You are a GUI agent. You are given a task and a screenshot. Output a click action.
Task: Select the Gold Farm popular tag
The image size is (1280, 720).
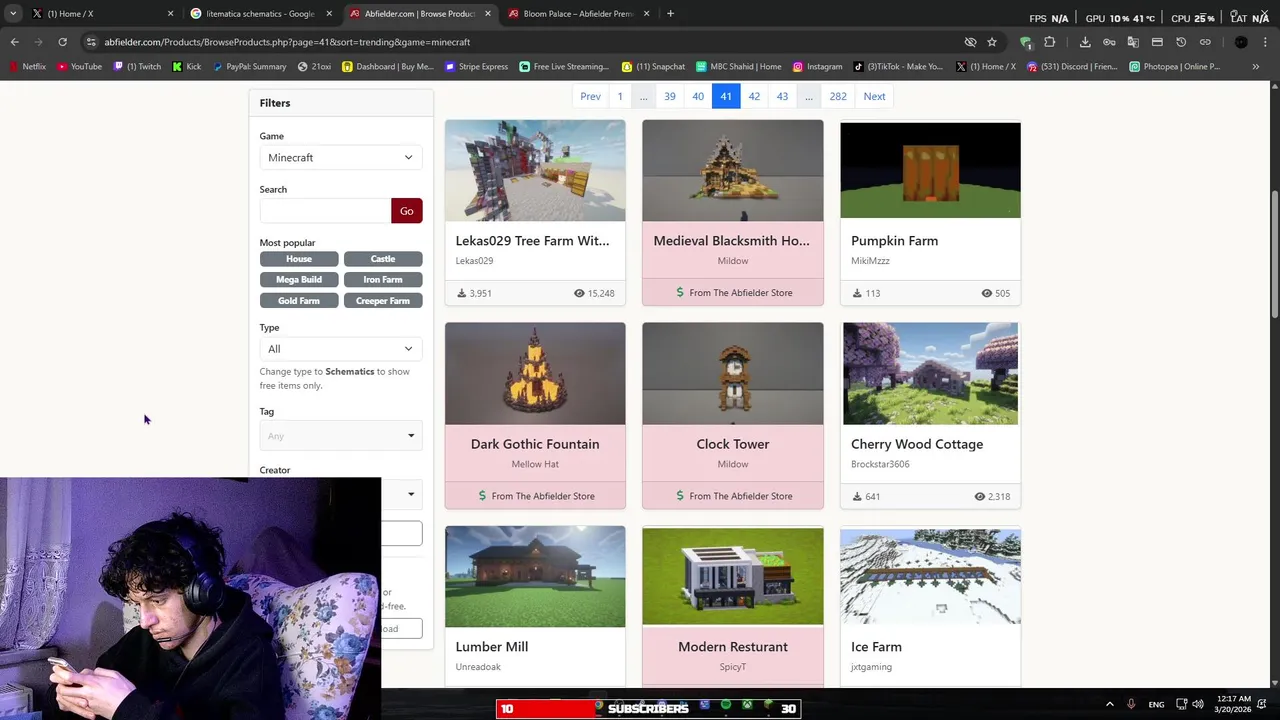click(299, 301)
